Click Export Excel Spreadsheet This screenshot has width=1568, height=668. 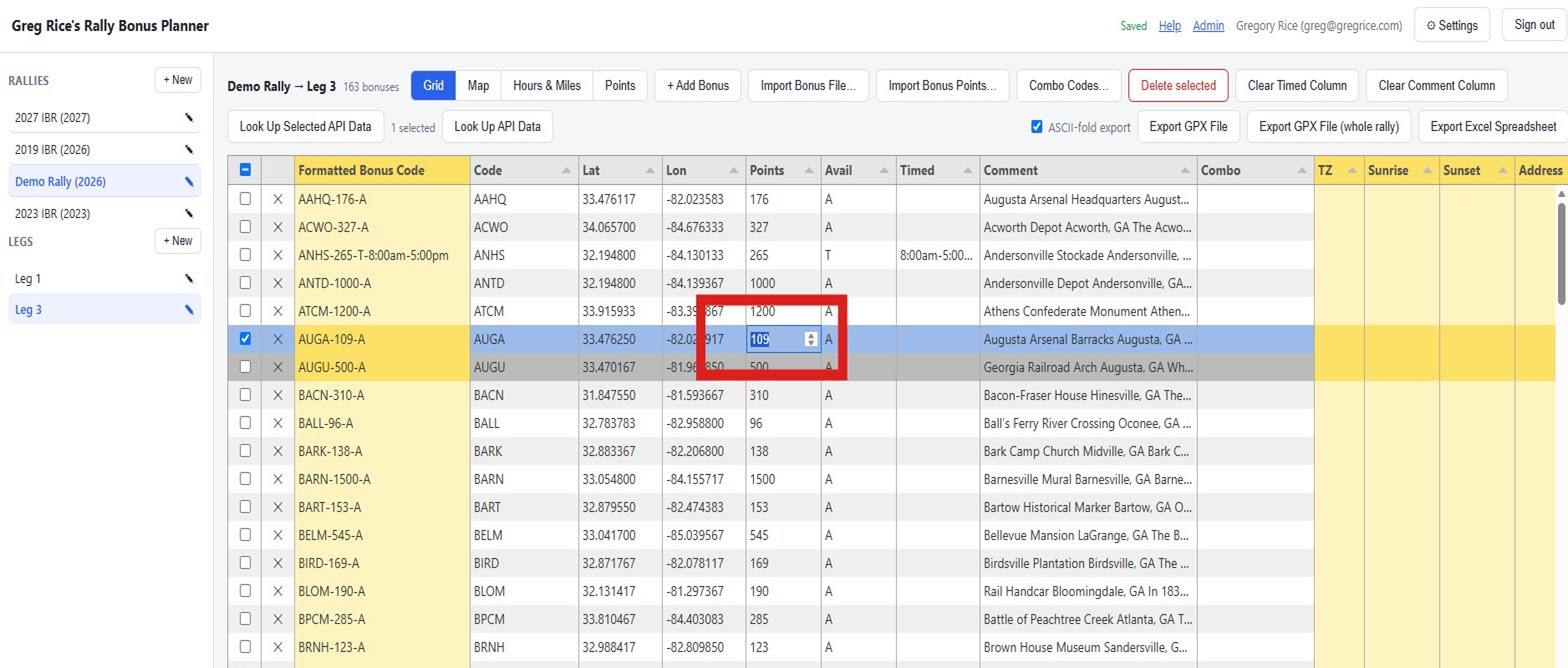coord(1493,127)
